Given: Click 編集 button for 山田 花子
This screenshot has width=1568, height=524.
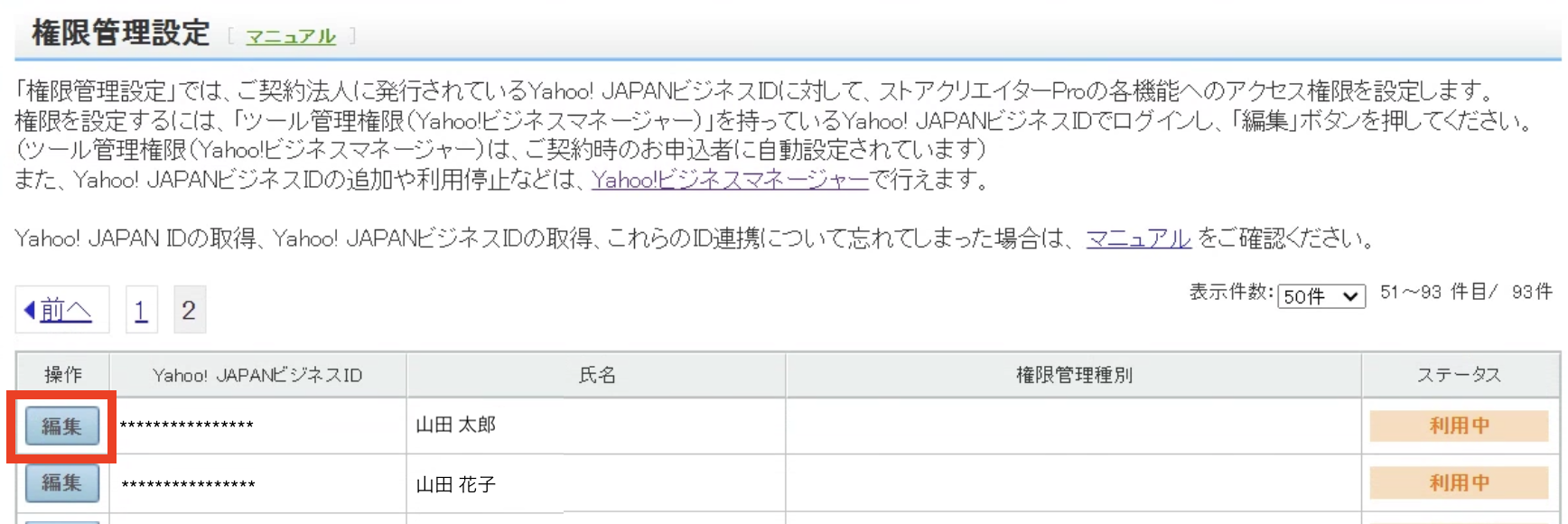Looking at the screenshot, I should [61, 483].
